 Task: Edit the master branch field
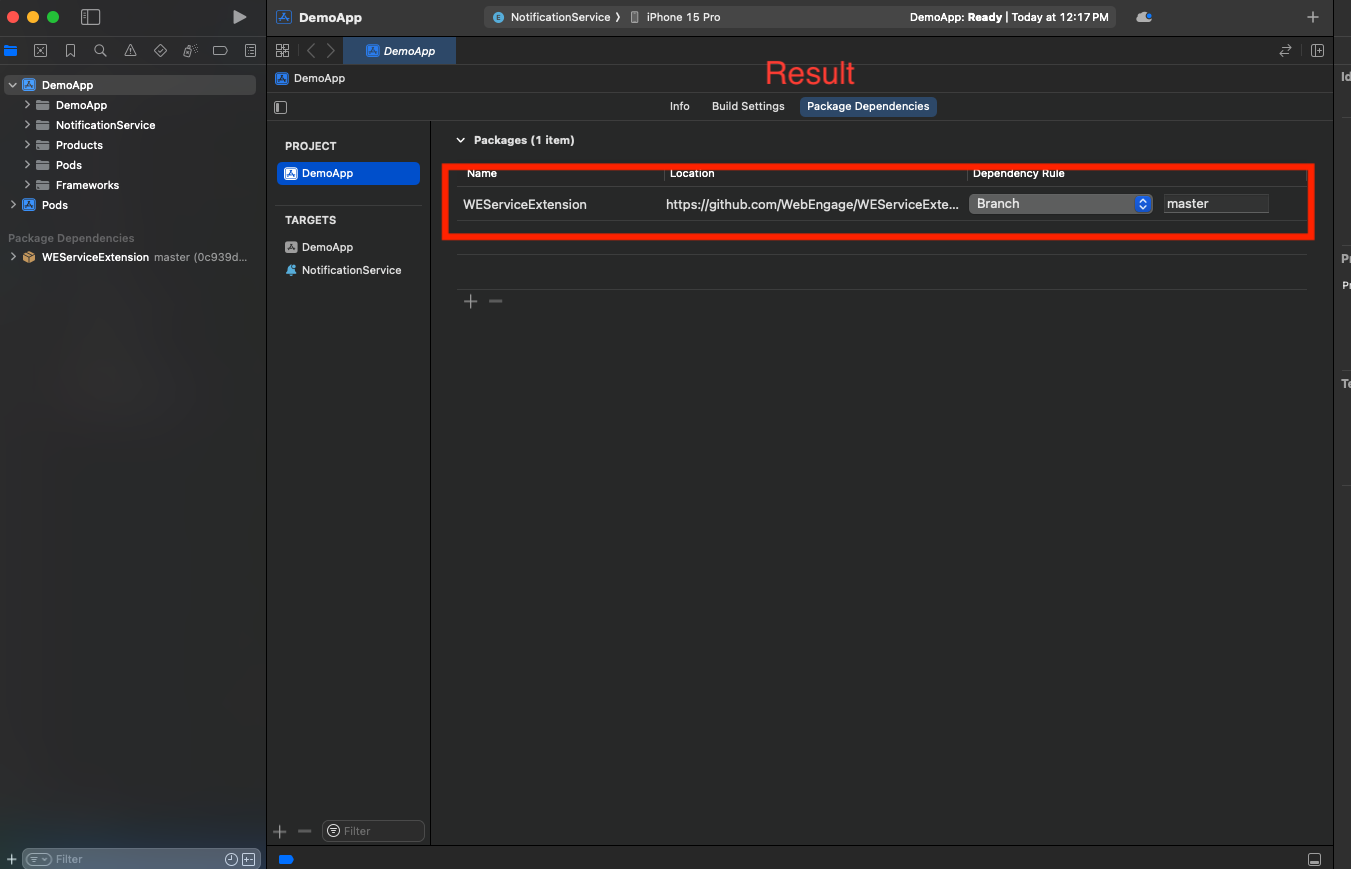point(1216,204)
